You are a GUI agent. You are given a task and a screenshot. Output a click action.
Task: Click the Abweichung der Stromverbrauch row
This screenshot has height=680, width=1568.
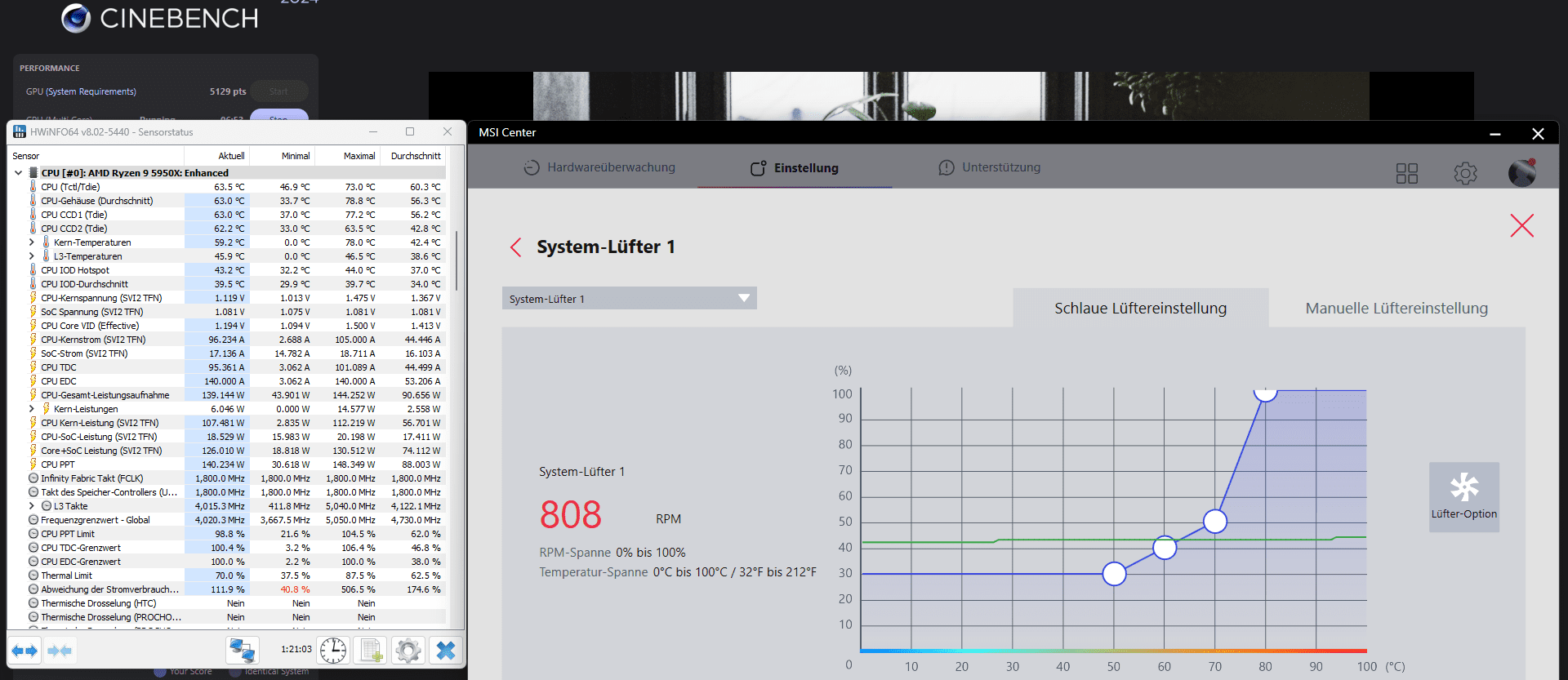[x=227, y=589]
